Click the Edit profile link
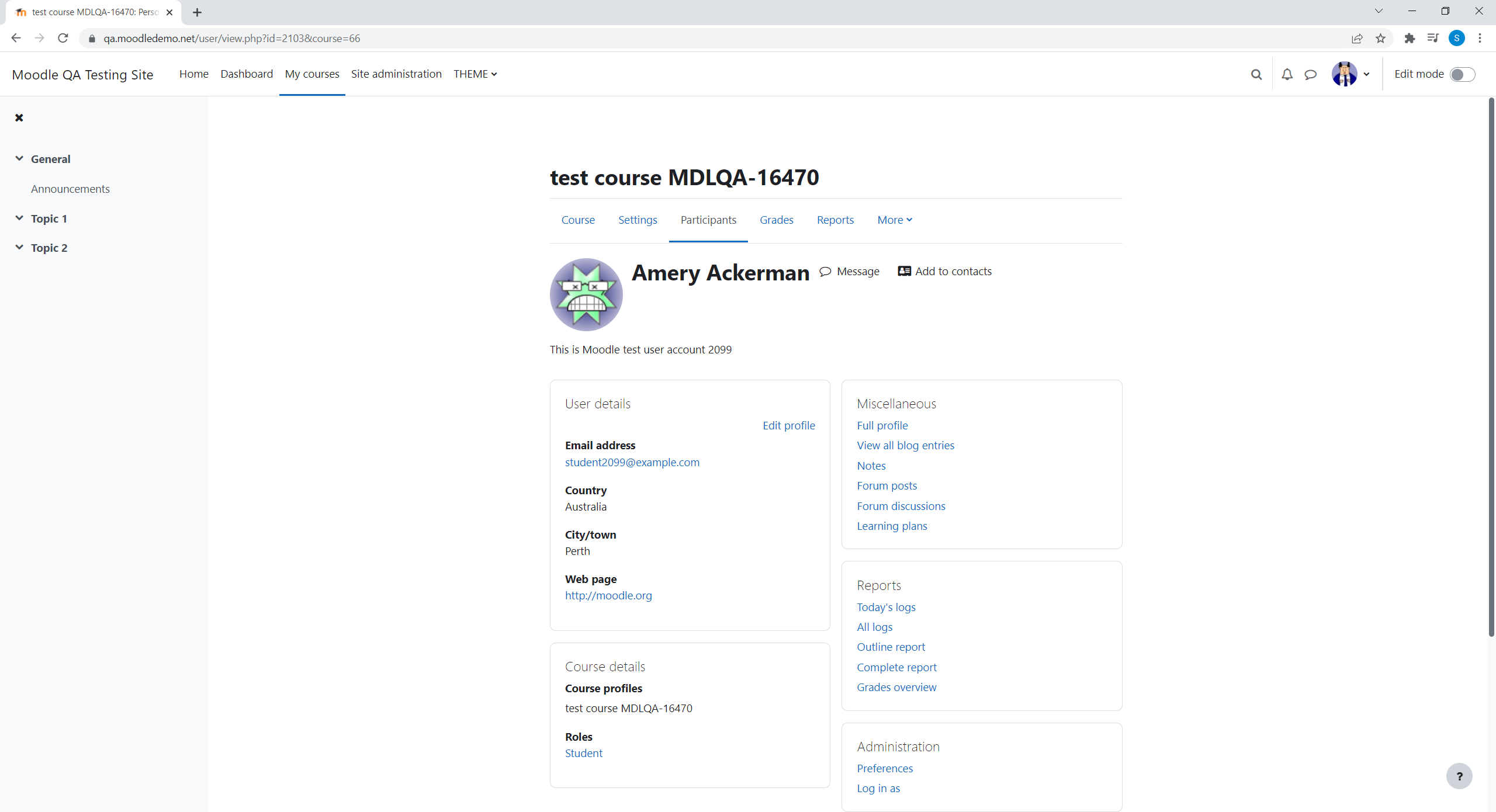This screenshot has height=812, width=1496. [789, 425]
